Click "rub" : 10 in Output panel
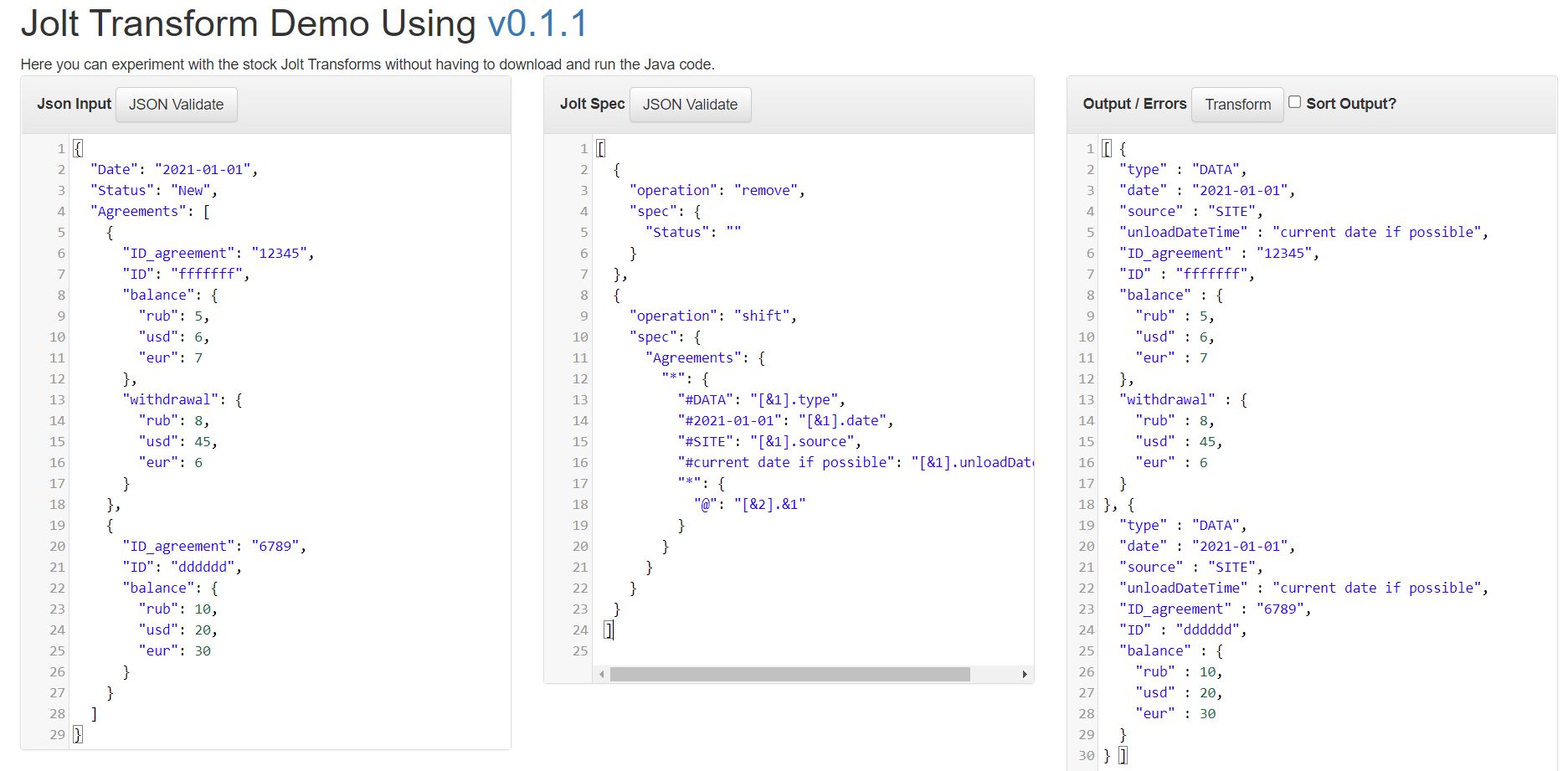Viewport: 1568px width, 771px height. point(1179,671)
